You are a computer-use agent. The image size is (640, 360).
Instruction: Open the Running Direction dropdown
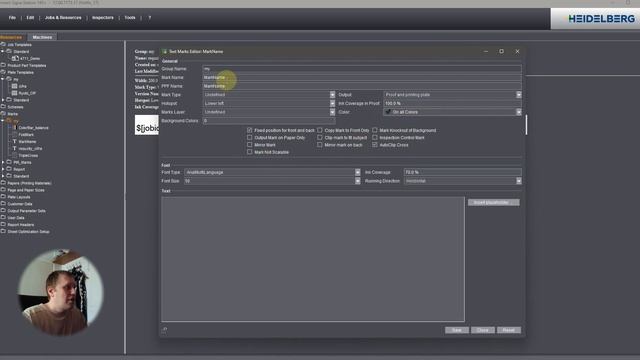(518, 181)
